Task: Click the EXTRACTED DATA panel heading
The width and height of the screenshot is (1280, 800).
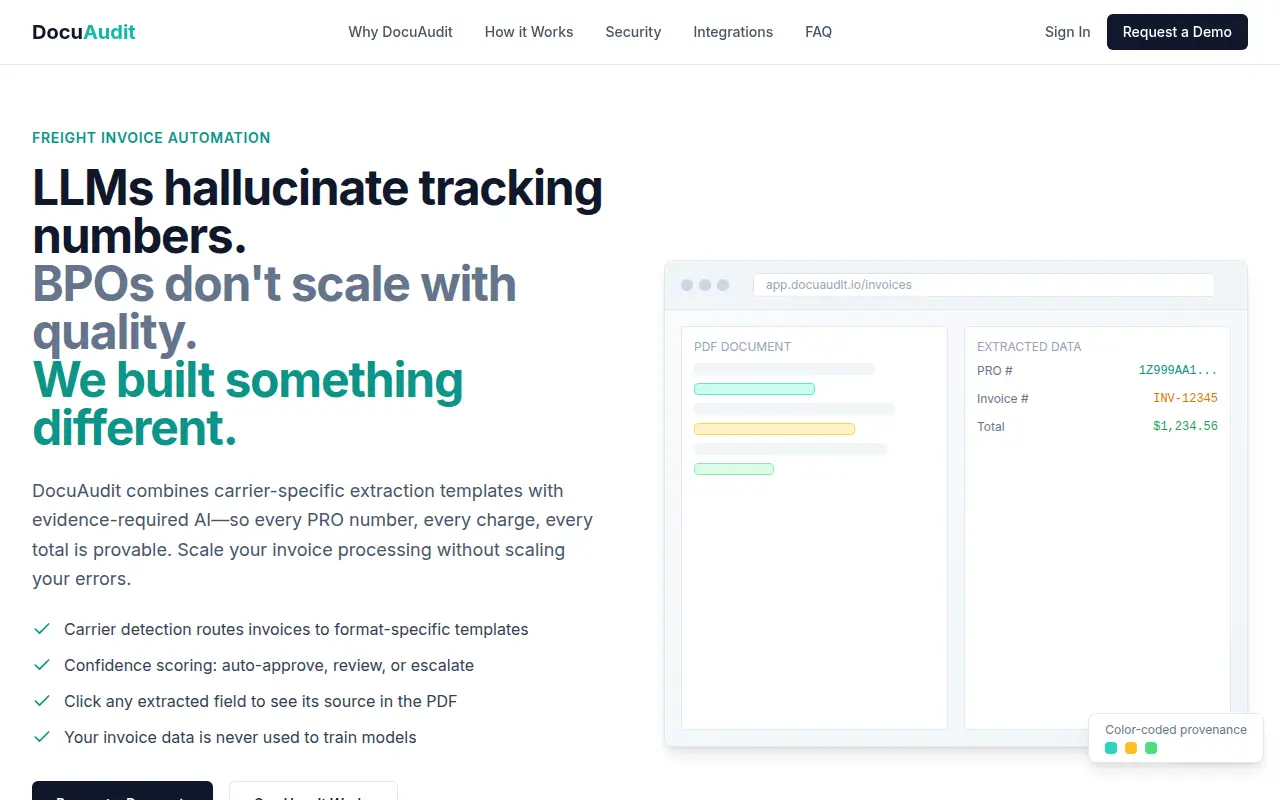Action: [1029, 347]
